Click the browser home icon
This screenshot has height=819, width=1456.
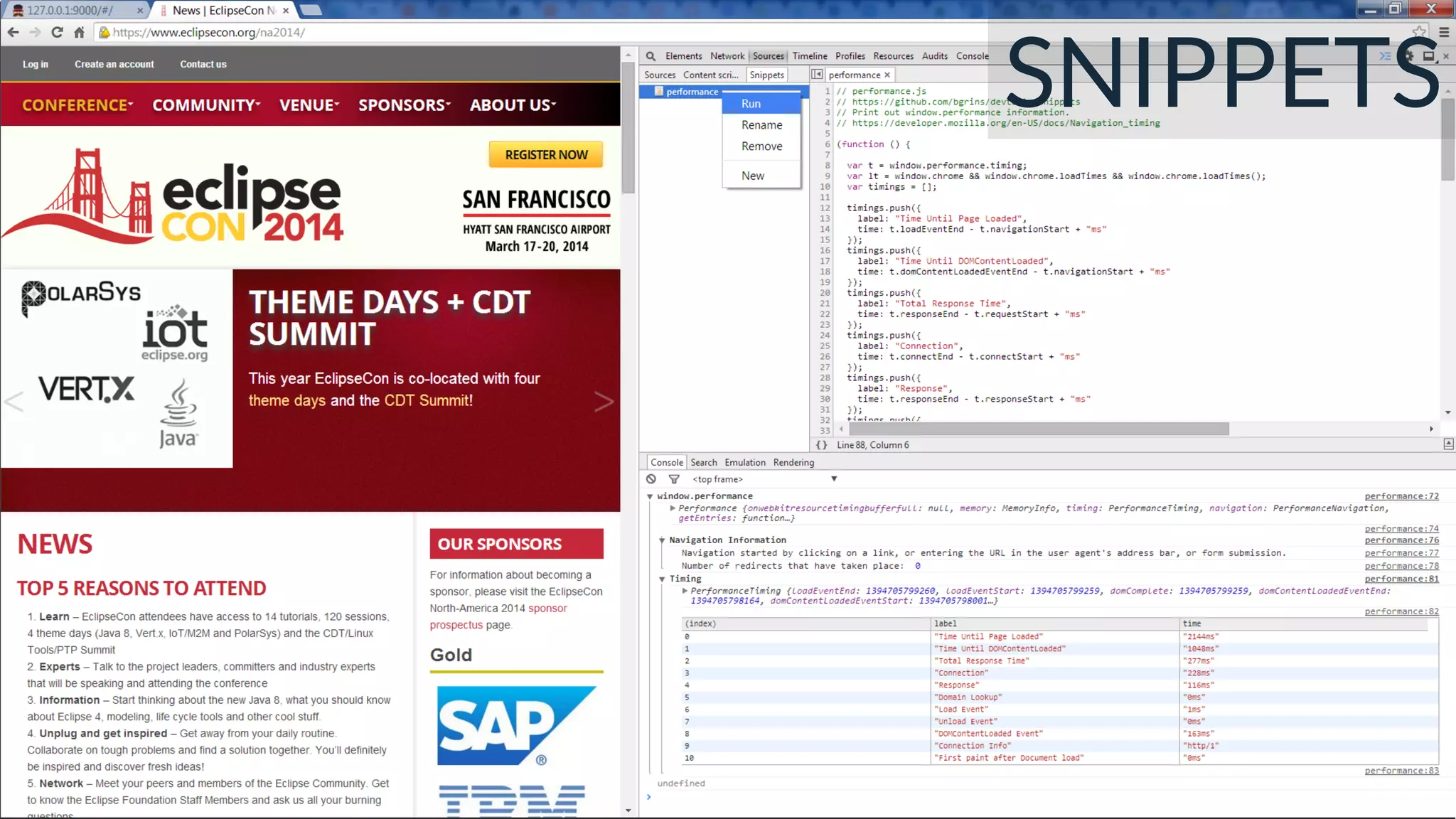pos(80,32)
